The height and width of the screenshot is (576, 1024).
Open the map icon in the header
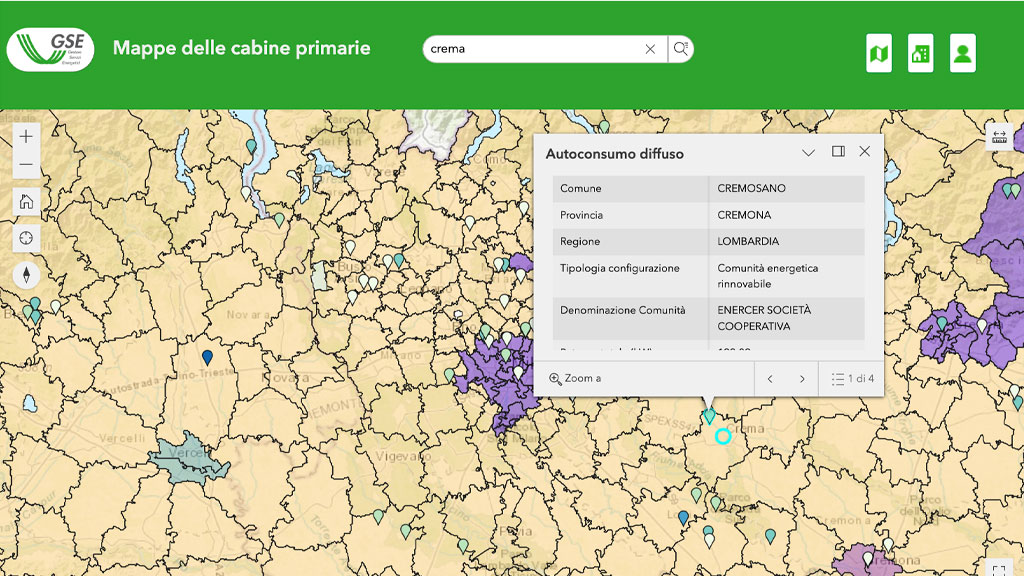879,54
